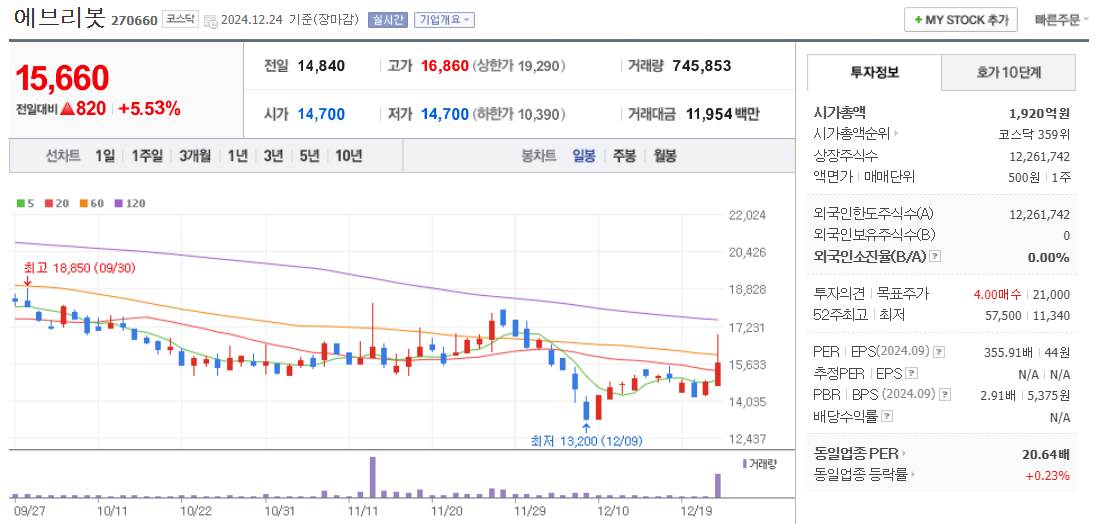1095x524 pixels.
Task: Click the 거래량 value 745,853
Action: [x=702, y=66]
